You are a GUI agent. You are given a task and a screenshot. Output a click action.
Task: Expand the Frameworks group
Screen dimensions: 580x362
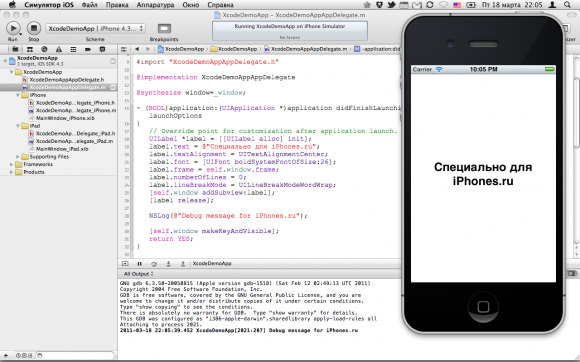coord(11,164)
